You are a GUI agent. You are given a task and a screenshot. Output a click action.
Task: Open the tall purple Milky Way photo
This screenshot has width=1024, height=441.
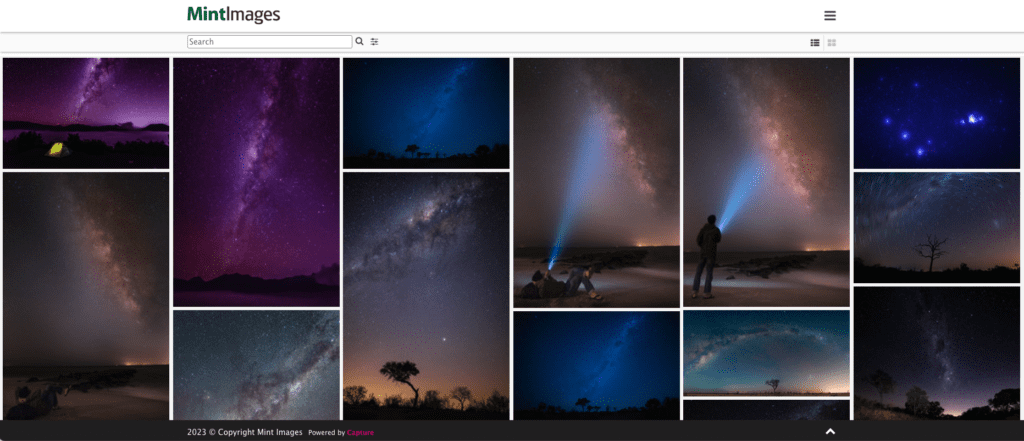256,182
